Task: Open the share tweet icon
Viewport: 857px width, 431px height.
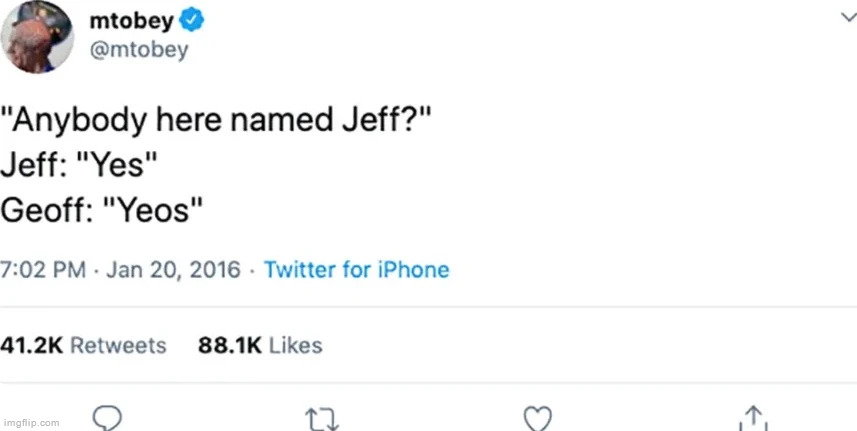Action: pos(753,416)
